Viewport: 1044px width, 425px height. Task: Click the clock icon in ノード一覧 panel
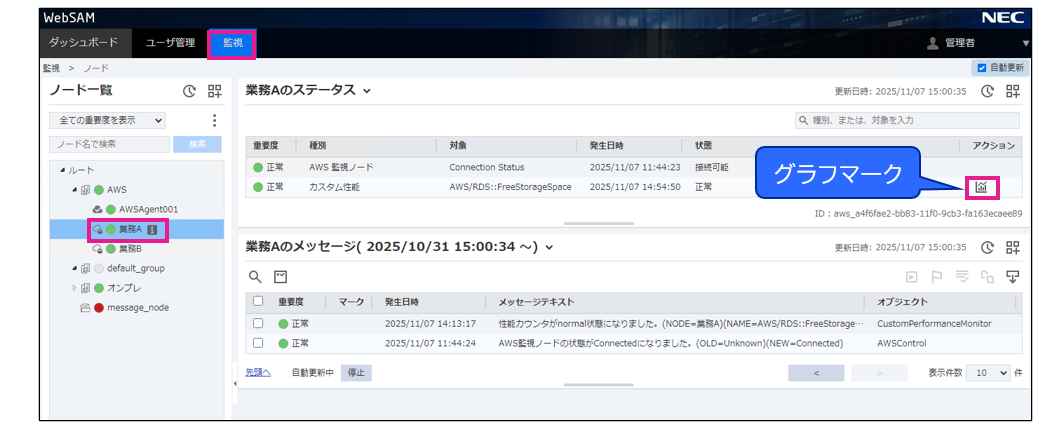point(190,91)
